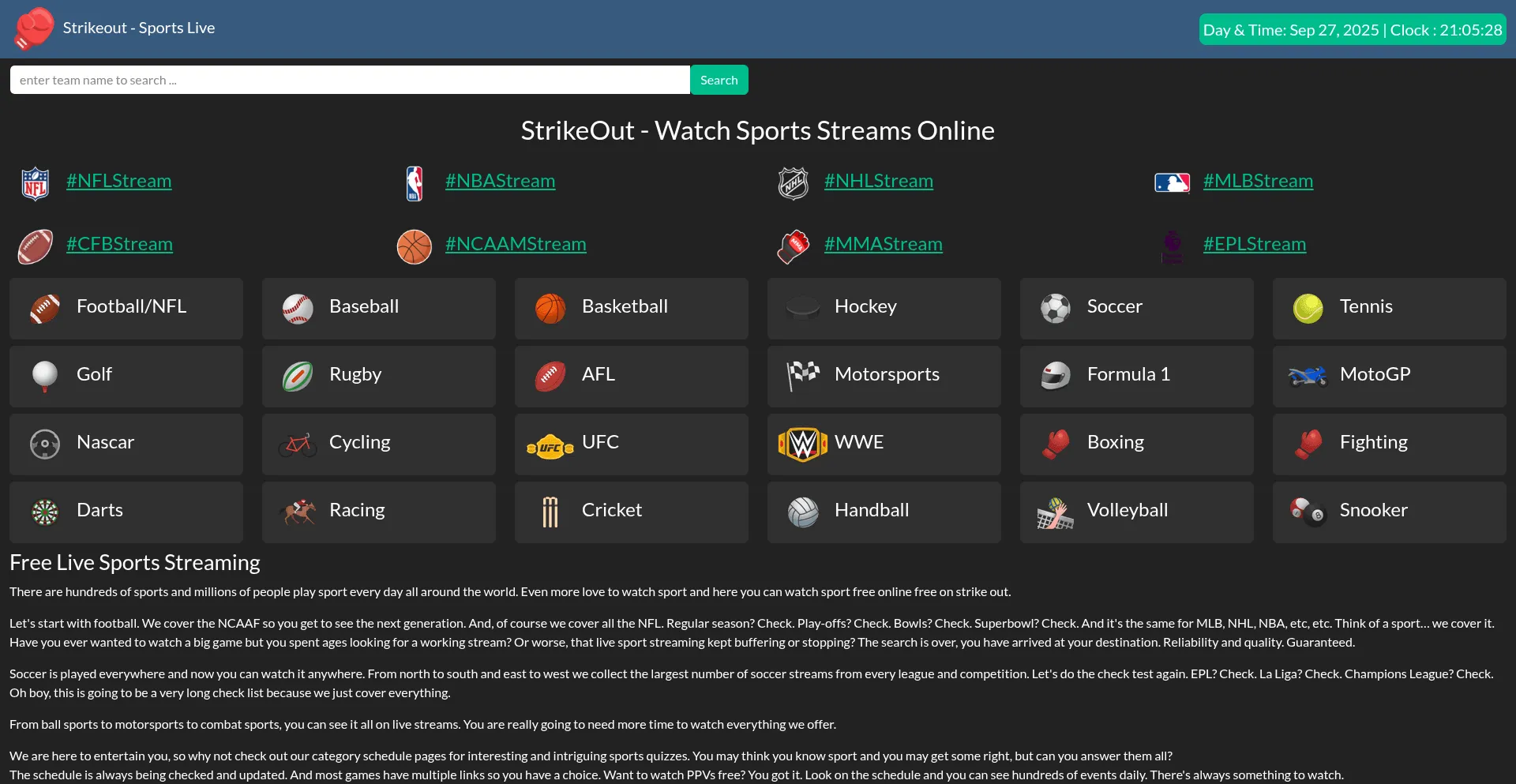Click the NBA logo icon
Viewport: 1516px width, 784px height.
coord(415,183)
